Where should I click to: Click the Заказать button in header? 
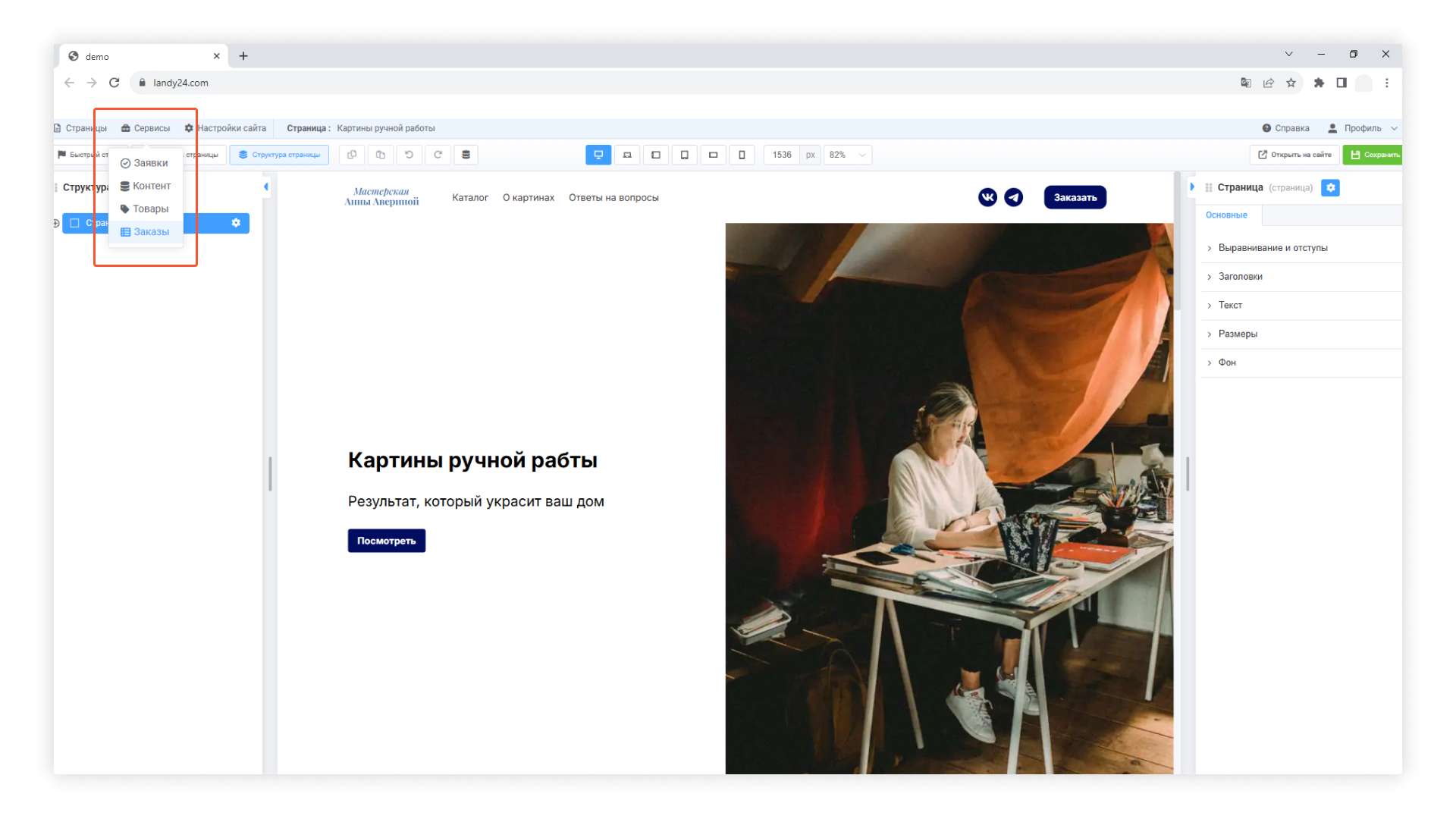click(1075, 197)
